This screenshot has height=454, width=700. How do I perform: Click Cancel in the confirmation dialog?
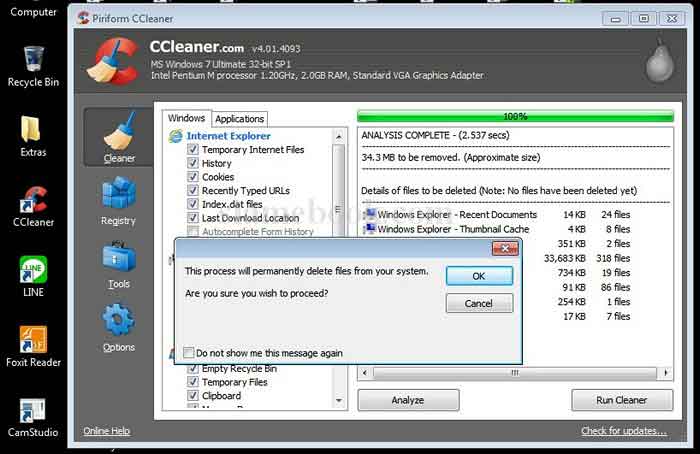coord(479,304)
